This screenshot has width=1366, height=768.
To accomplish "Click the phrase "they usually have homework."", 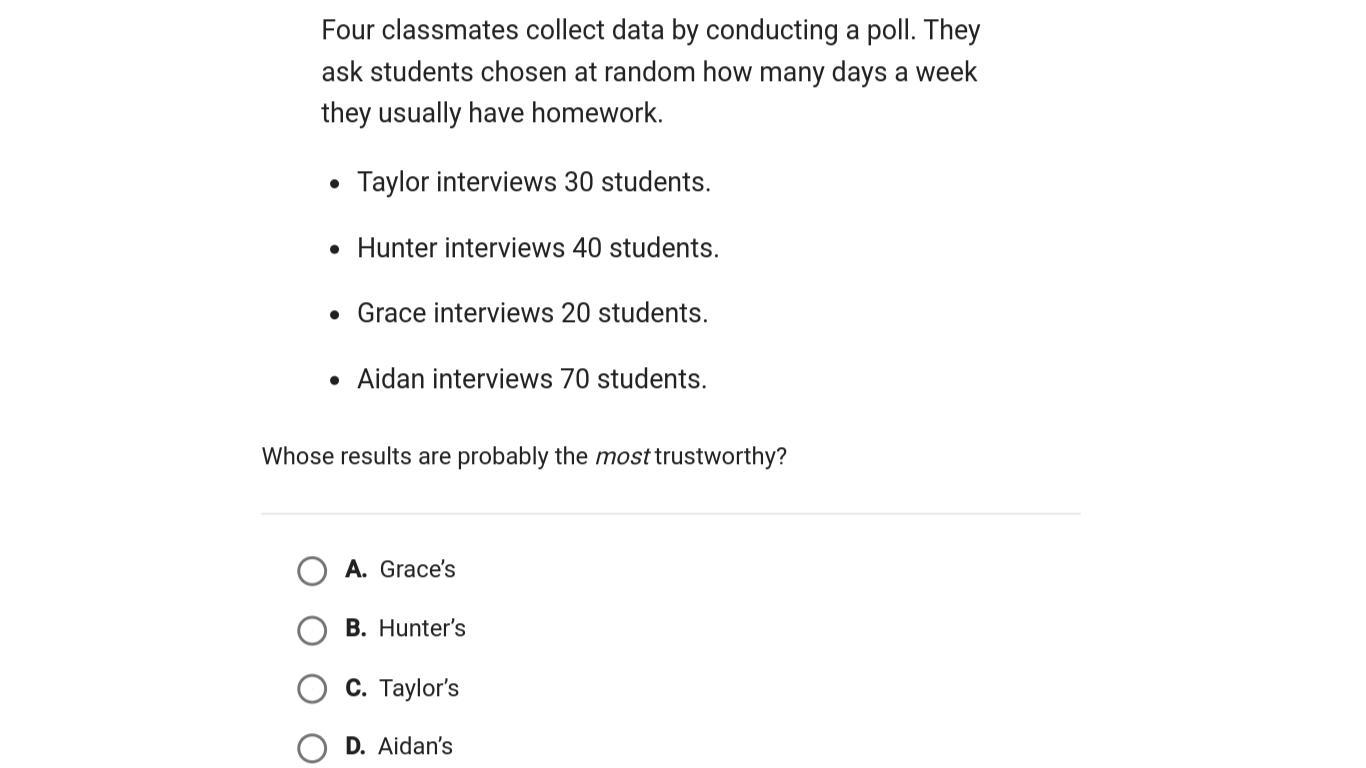I will (x=492, y=113).
